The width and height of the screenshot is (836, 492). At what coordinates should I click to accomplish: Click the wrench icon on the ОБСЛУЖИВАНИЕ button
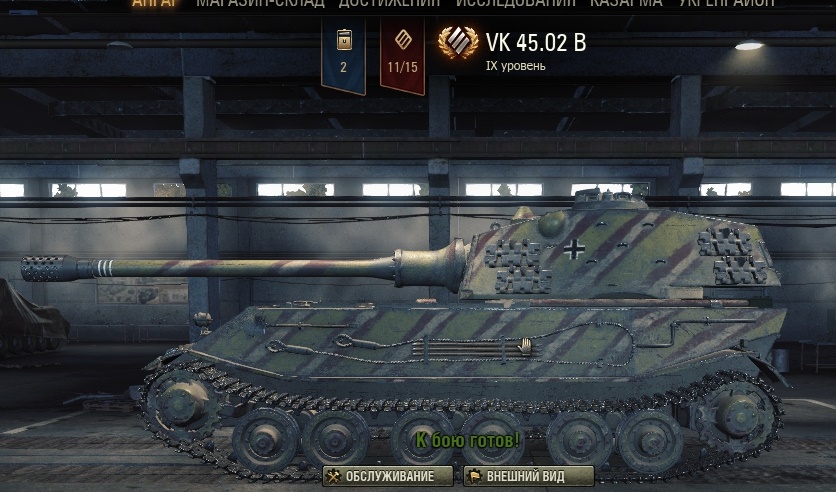point(334,476)
